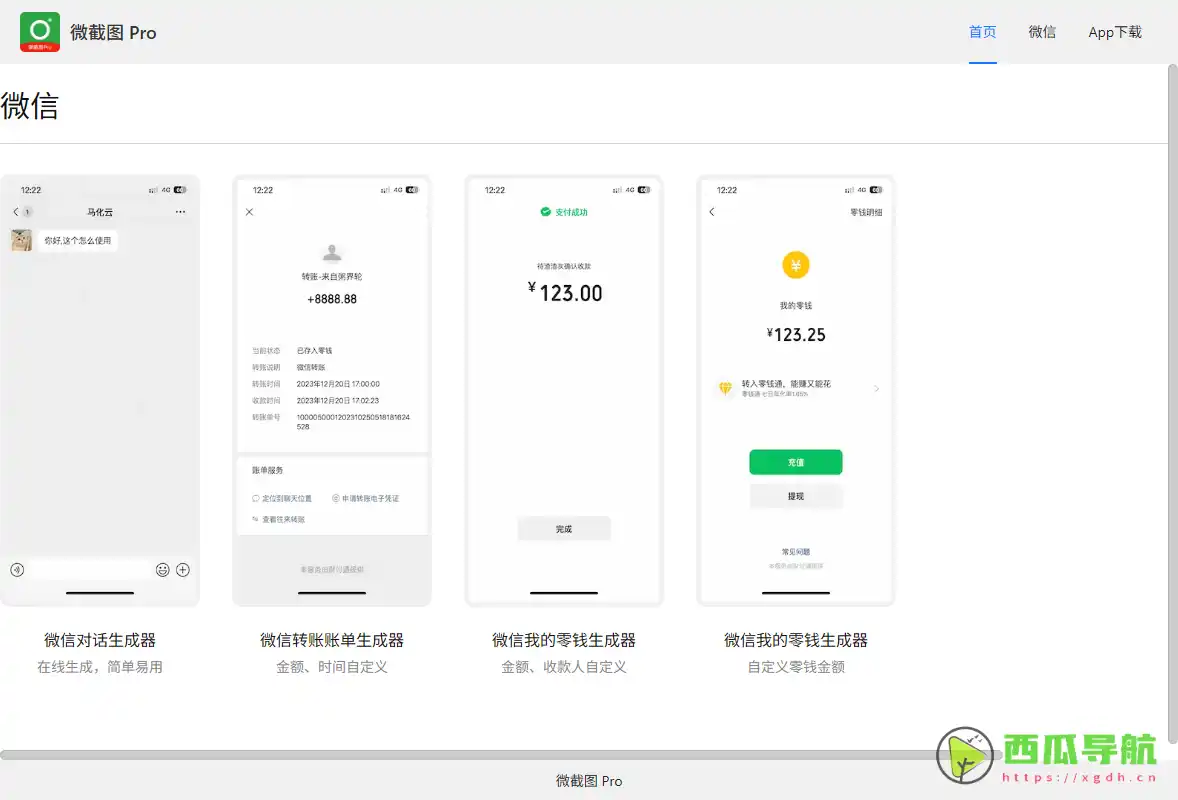Screen dimensions: 1178x800
Task: Switch to the 微信 navigation tab
Action: (1042, 32)
